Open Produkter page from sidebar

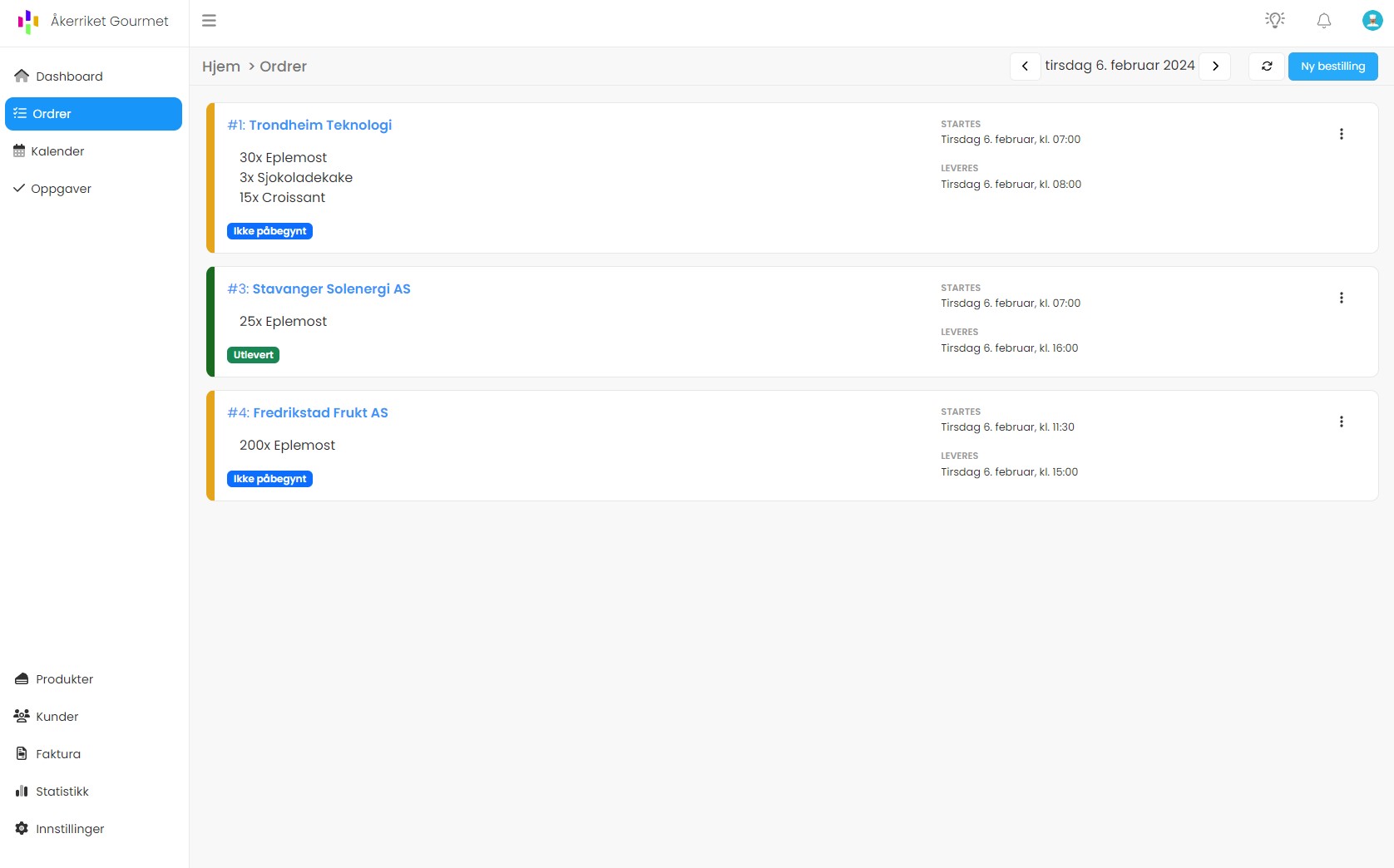64,679
